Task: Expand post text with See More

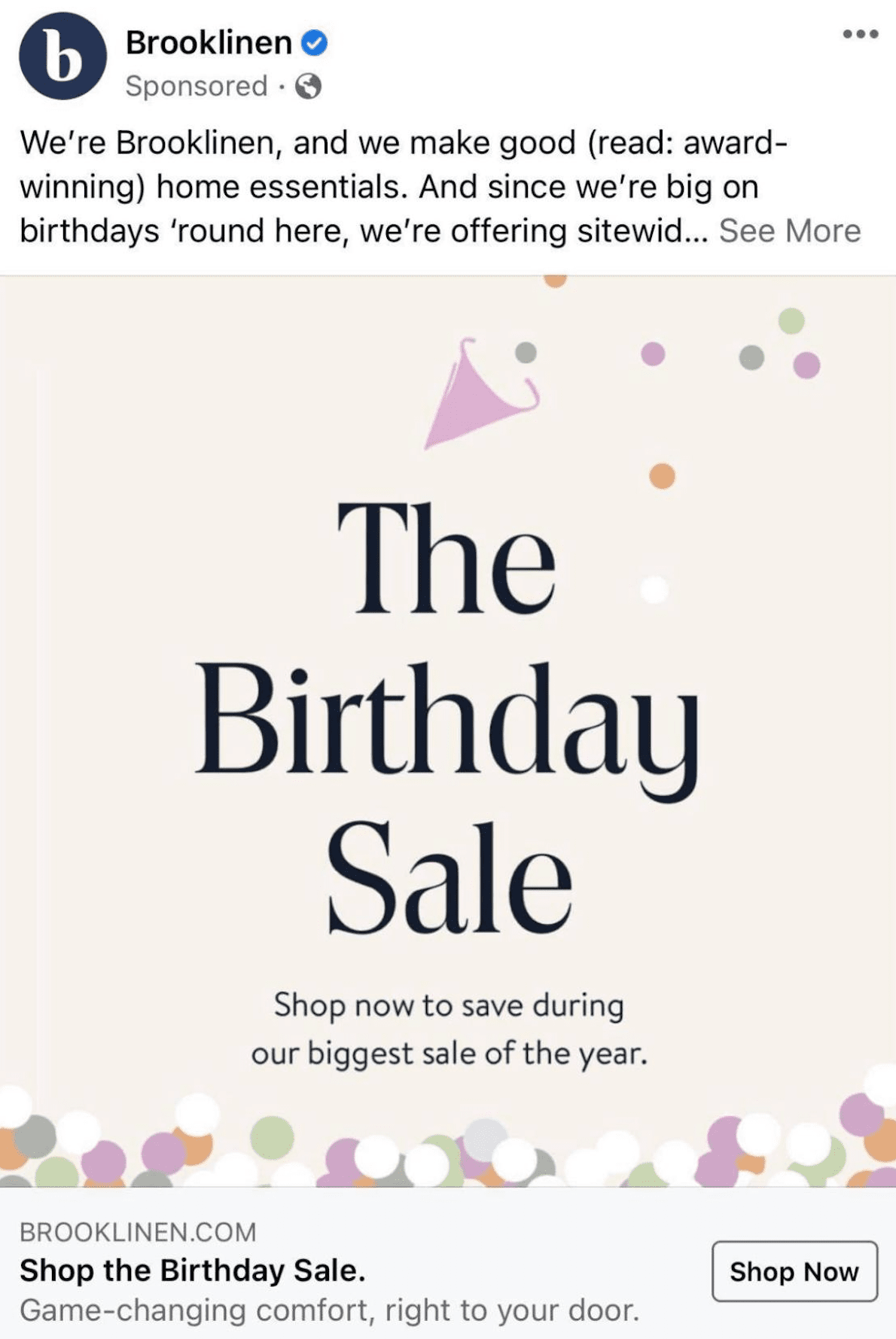Action: tap(789, 230)
